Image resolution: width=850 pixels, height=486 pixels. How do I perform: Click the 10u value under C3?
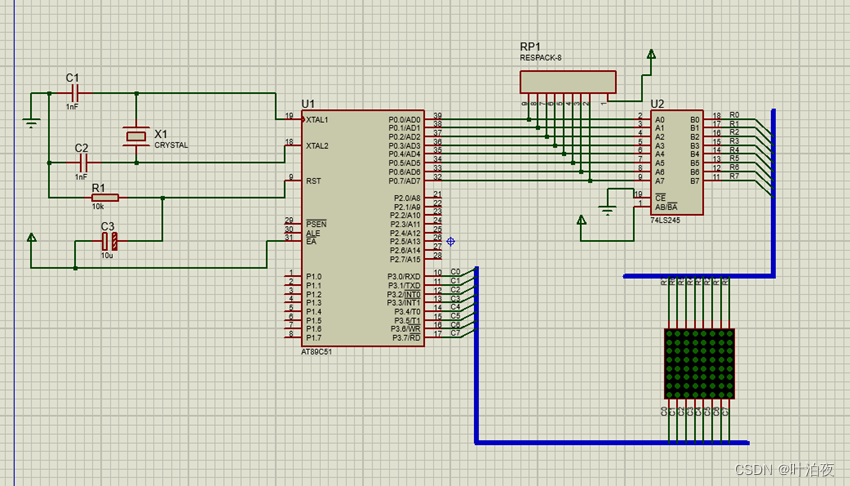point(107,255)
